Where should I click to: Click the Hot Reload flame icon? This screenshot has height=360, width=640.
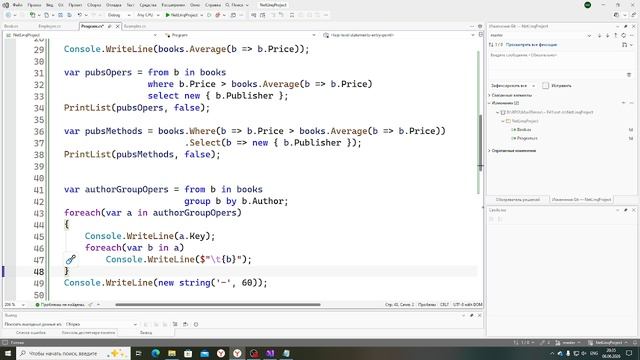(x=218, y=15)
